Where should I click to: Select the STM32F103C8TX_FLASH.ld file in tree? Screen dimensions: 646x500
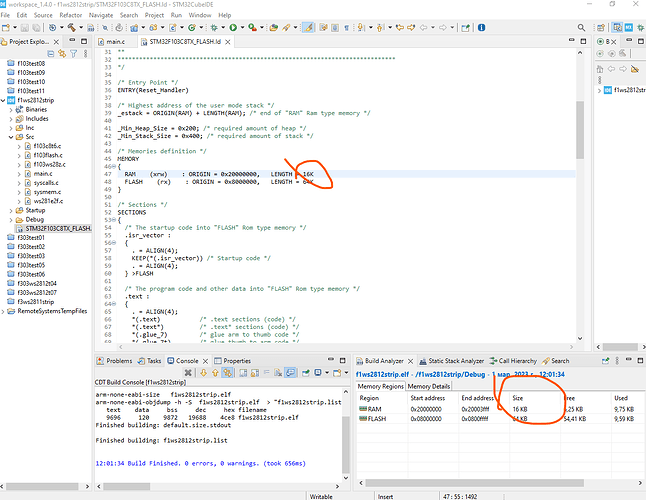coord(54,229)
